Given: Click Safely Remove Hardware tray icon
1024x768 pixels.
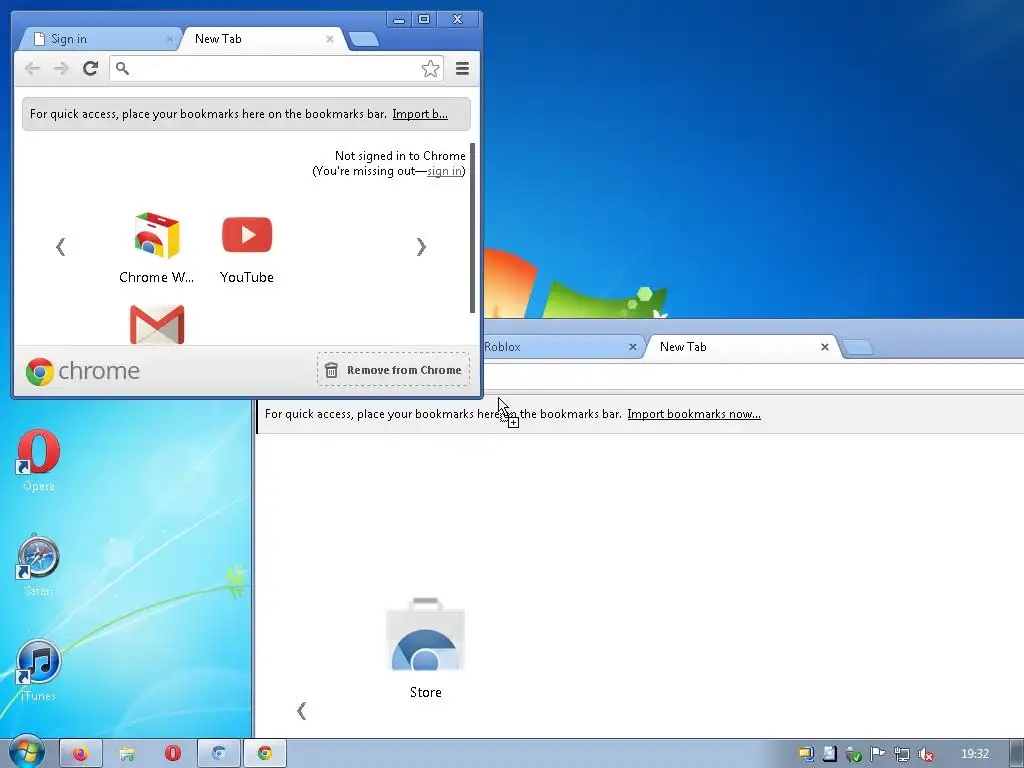Looking at the screenshot, I should pos(853,754).
